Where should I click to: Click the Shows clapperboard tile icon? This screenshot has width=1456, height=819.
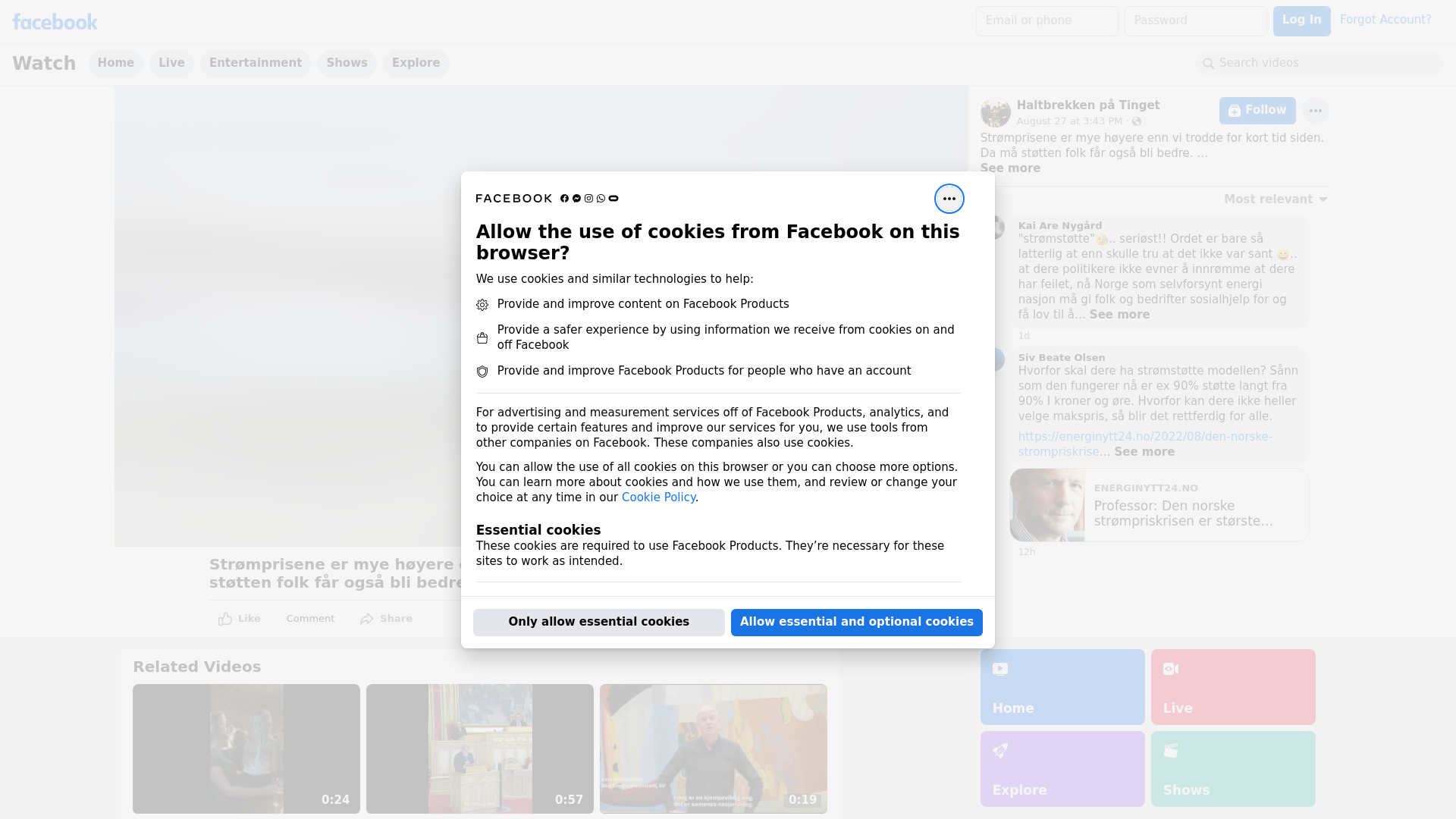coord(1171,751)
